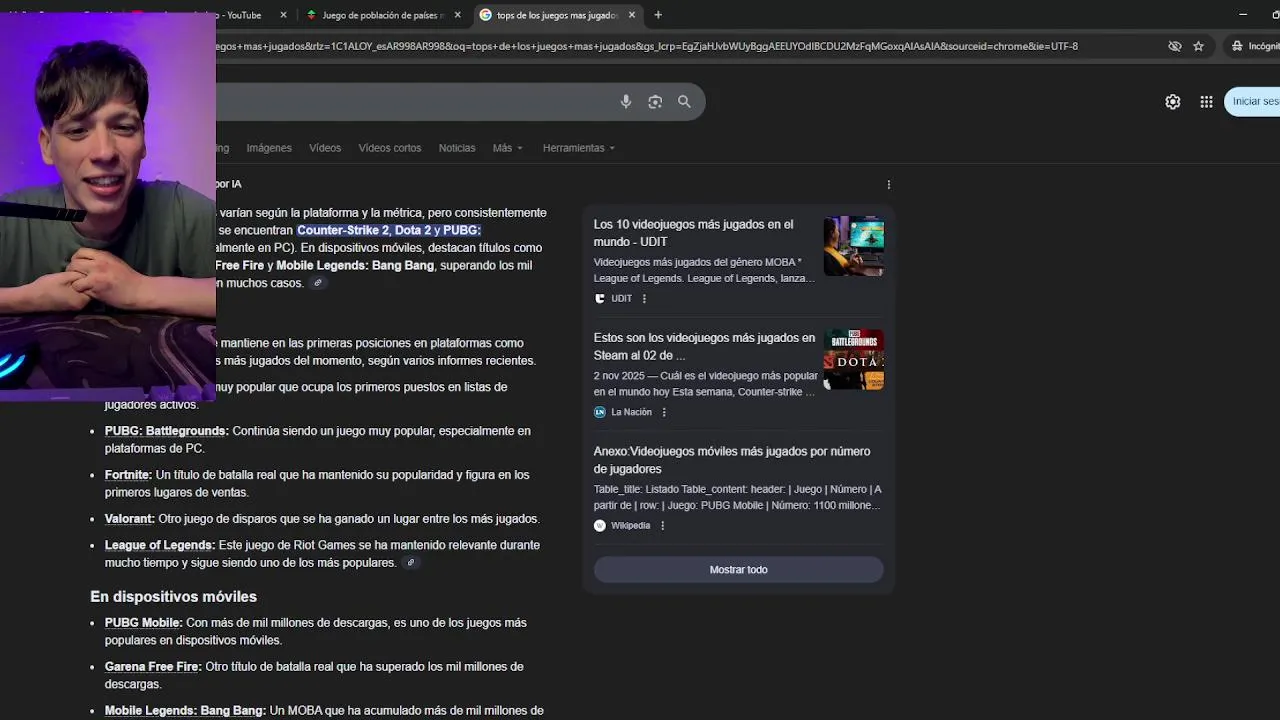Click the 'Fortnite:' term
1280x720 pixels.
pos(128,475)
